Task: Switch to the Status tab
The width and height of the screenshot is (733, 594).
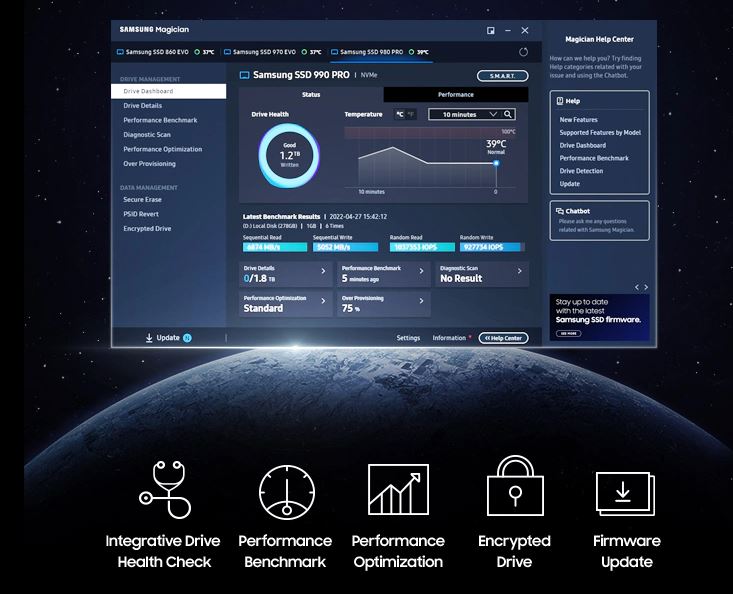Action: pos(311,94)
